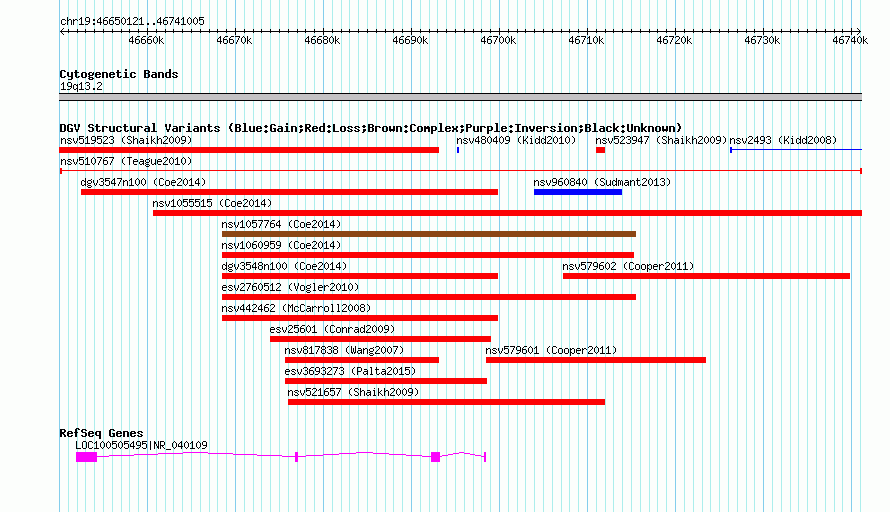Click the LOC100505495|NR_040109 gene label
890x512 pixels.
click(x=141, y=446)
